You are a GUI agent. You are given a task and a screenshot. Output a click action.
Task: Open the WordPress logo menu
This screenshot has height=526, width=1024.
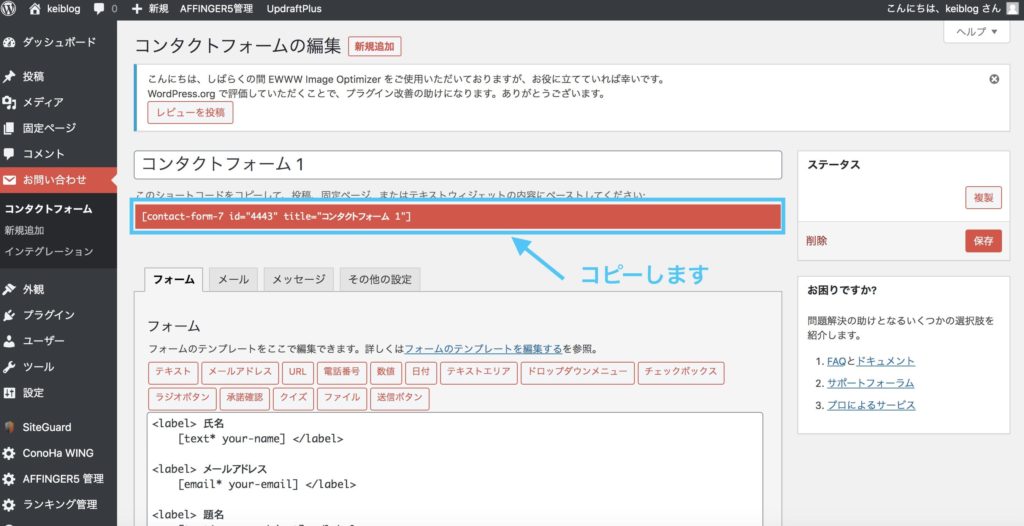[x=9, y=9]
